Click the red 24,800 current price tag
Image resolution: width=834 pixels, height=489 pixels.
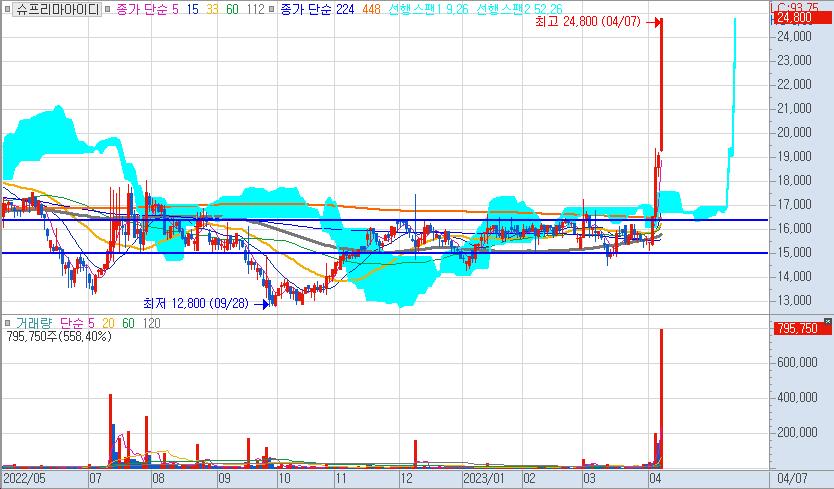pos(802,18)
